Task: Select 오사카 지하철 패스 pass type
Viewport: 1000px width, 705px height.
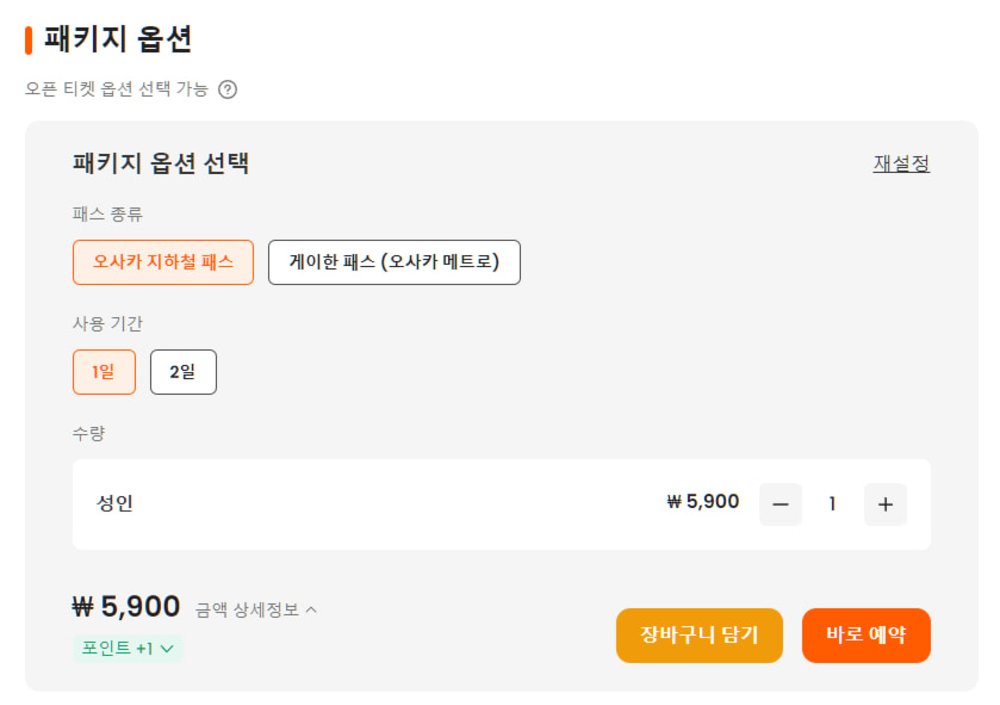Action: 163,262
